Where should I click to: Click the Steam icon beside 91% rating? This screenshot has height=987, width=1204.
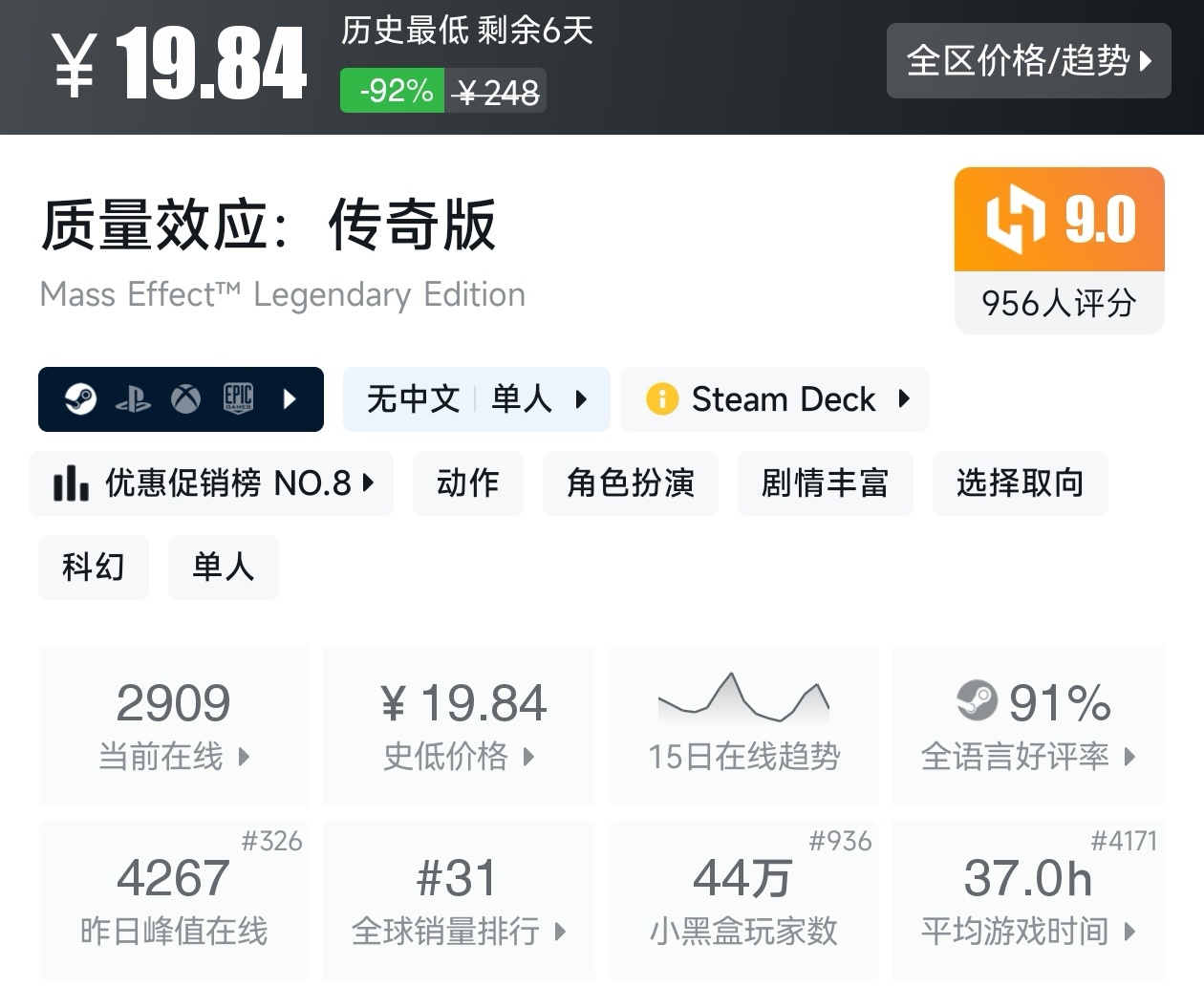tap(977, 701)
